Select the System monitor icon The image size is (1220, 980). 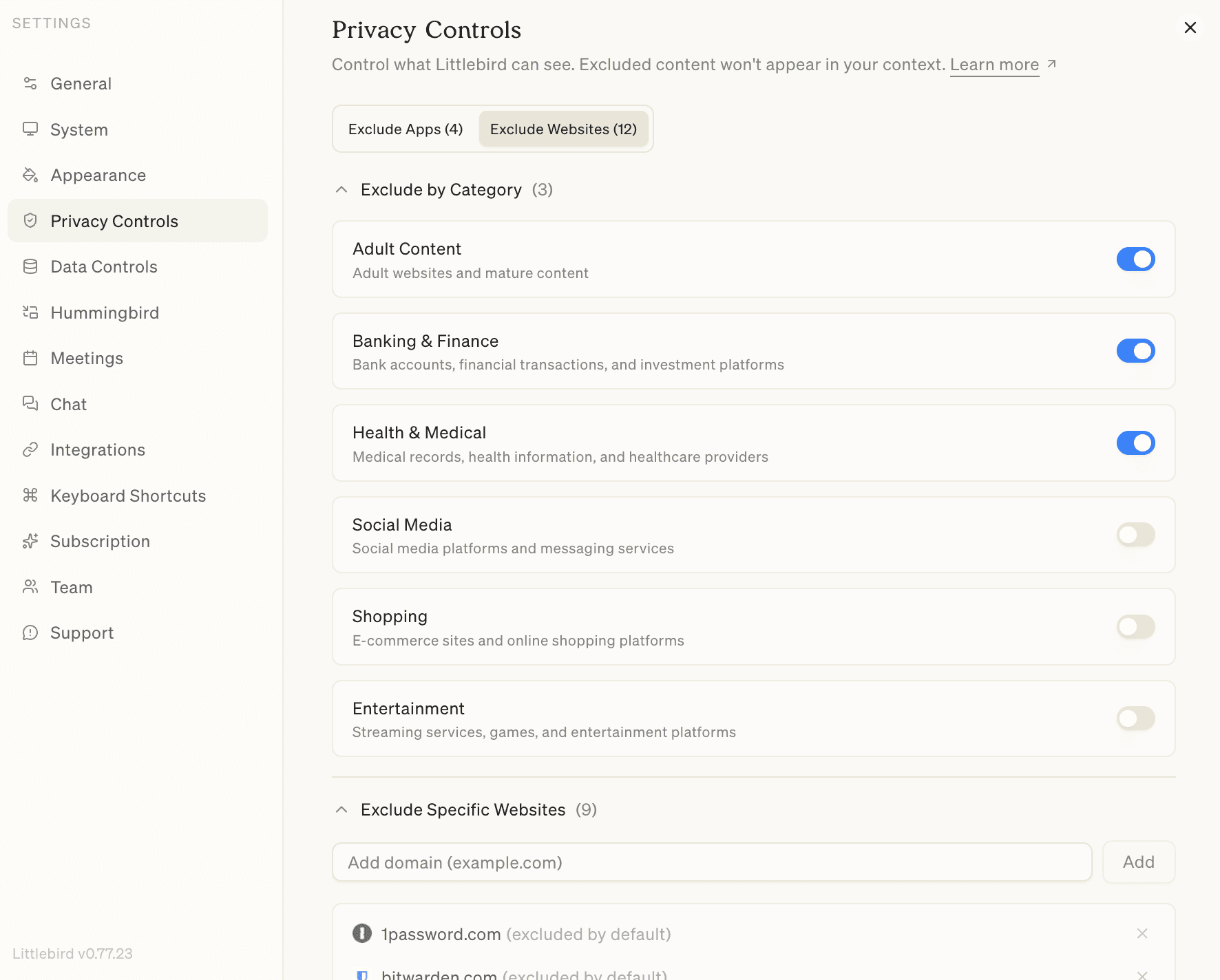coord(30,129)
